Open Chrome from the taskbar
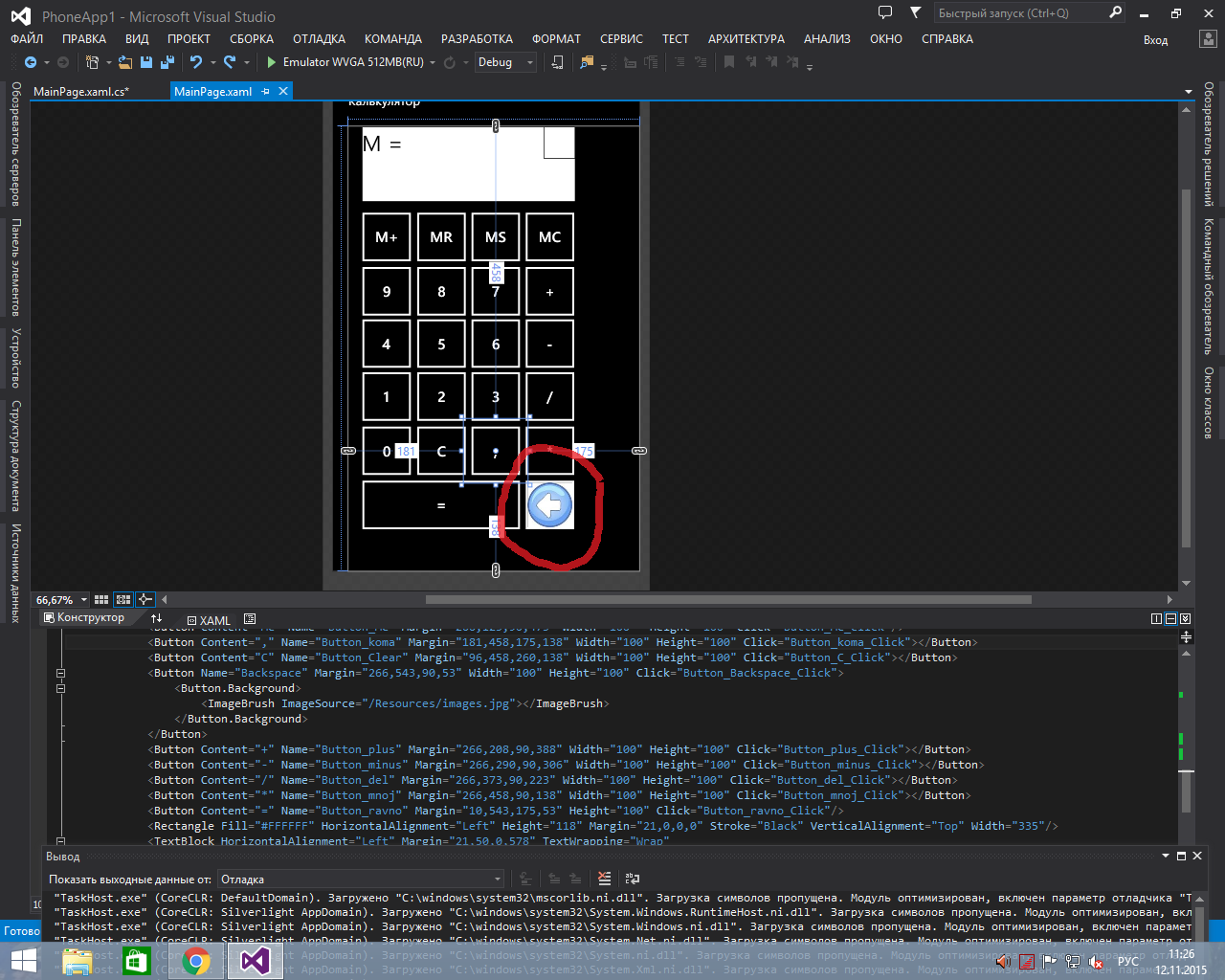1225x980 pixels. (x=196, y=961)
